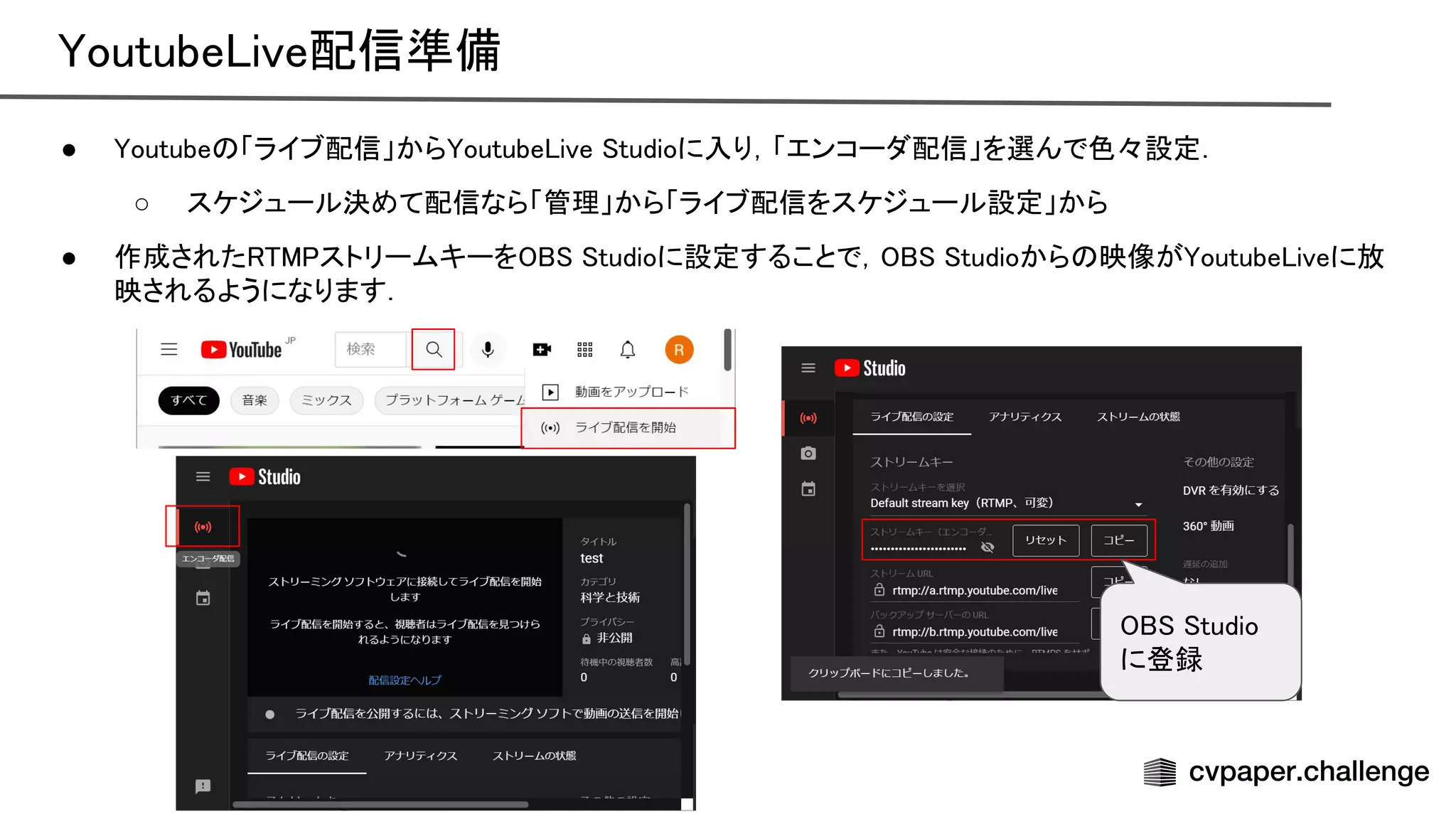Select stream icon in right Studio sidebar
Image resolution: width=1456 pixels, height=819 pixels.
pyautogui.click(x=808, y=418)
